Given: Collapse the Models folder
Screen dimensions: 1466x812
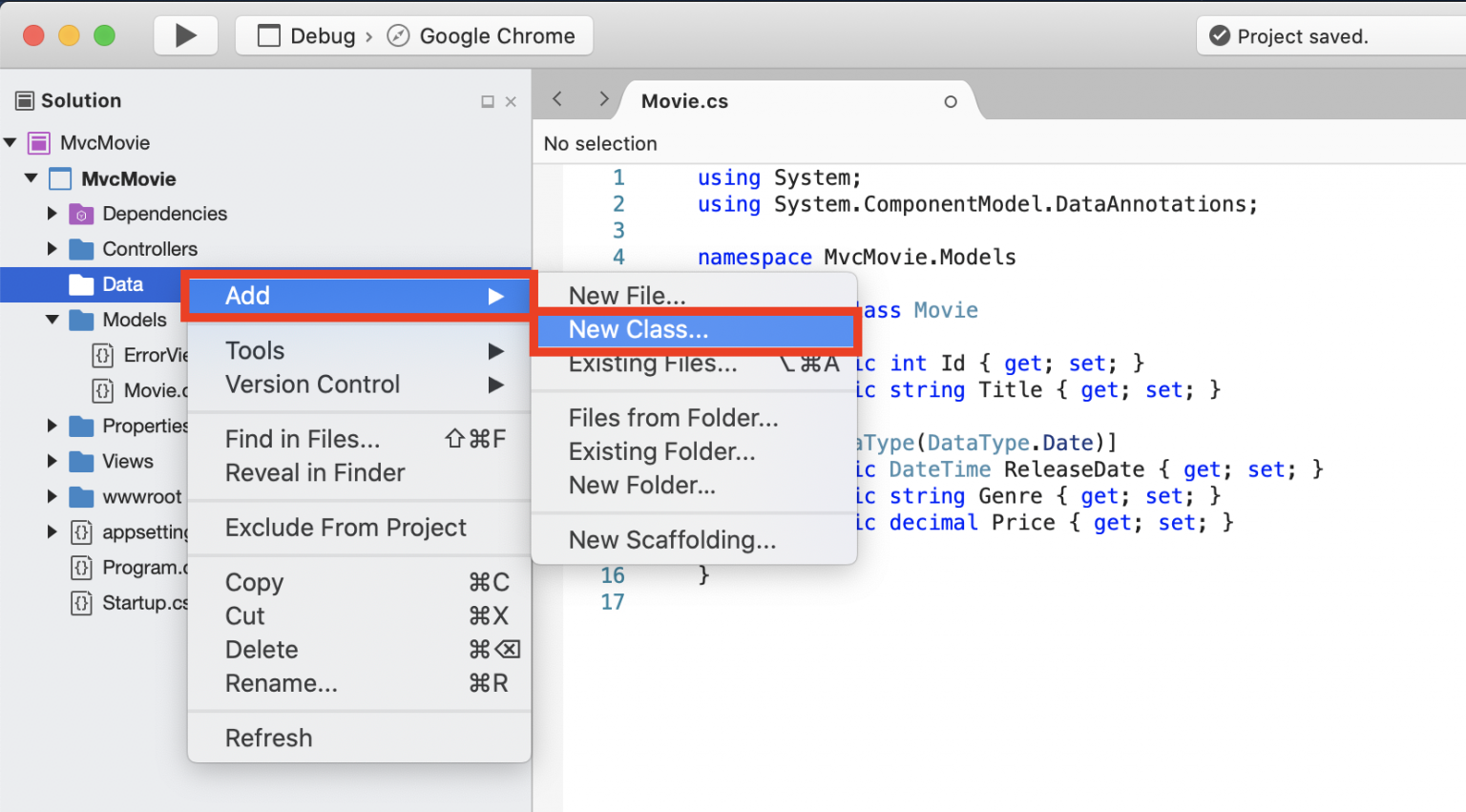Looking at the screenshot, I should [x=53, y=320].
